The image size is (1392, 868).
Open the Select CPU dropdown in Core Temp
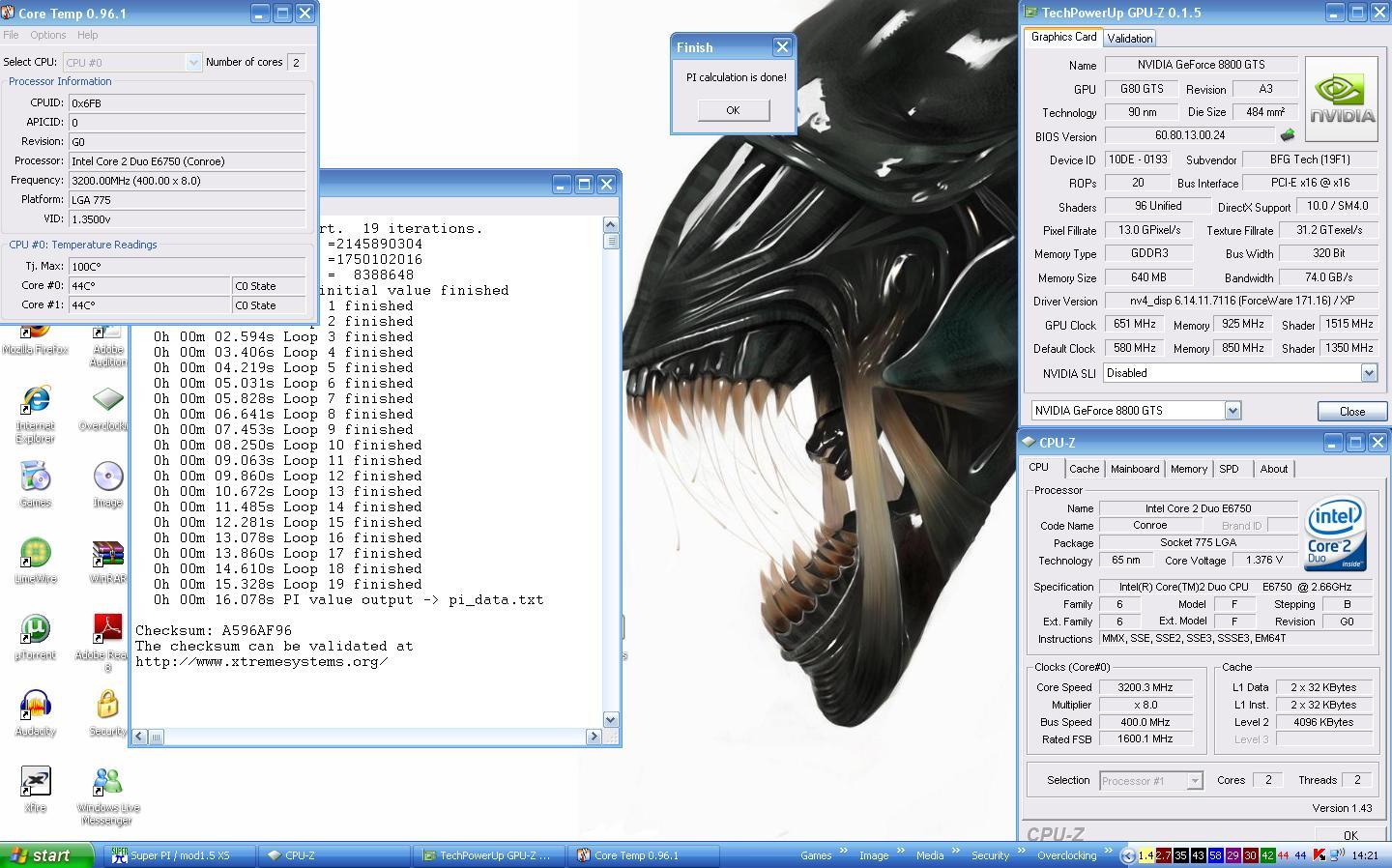192,62
